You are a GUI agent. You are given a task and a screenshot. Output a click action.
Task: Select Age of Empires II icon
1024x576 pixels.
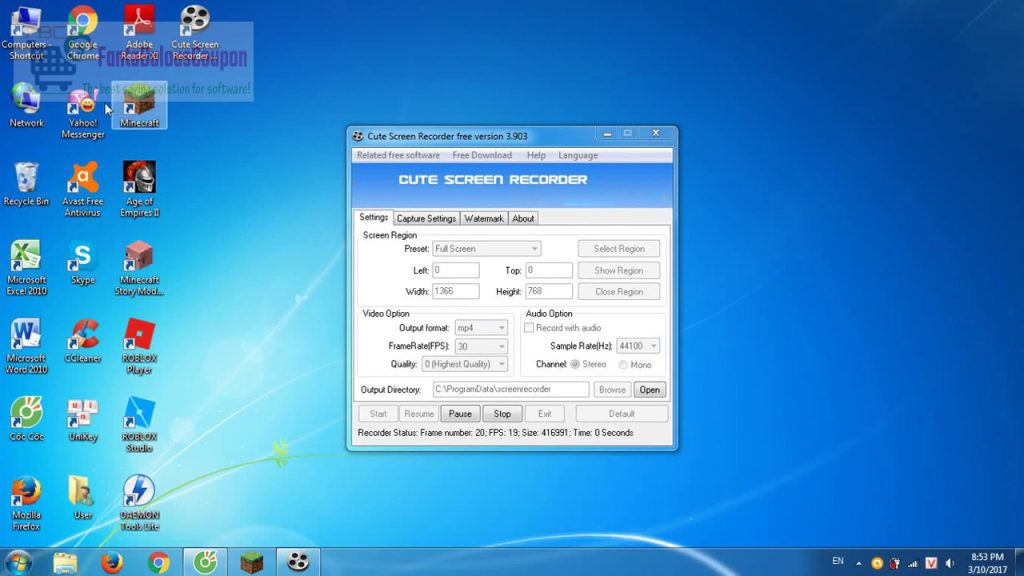139,189
